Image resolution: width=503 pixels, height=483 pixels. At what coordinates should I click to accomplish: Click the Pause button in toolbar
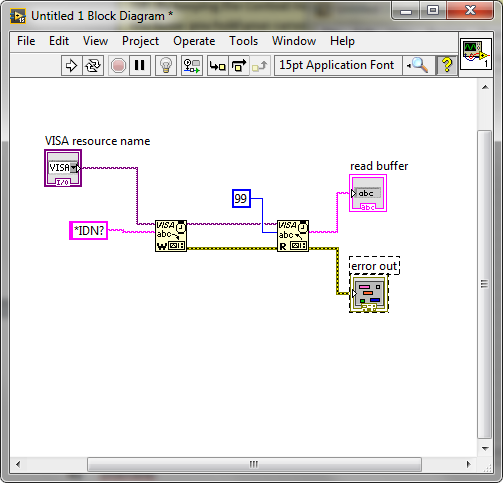[x=139, y=65]
